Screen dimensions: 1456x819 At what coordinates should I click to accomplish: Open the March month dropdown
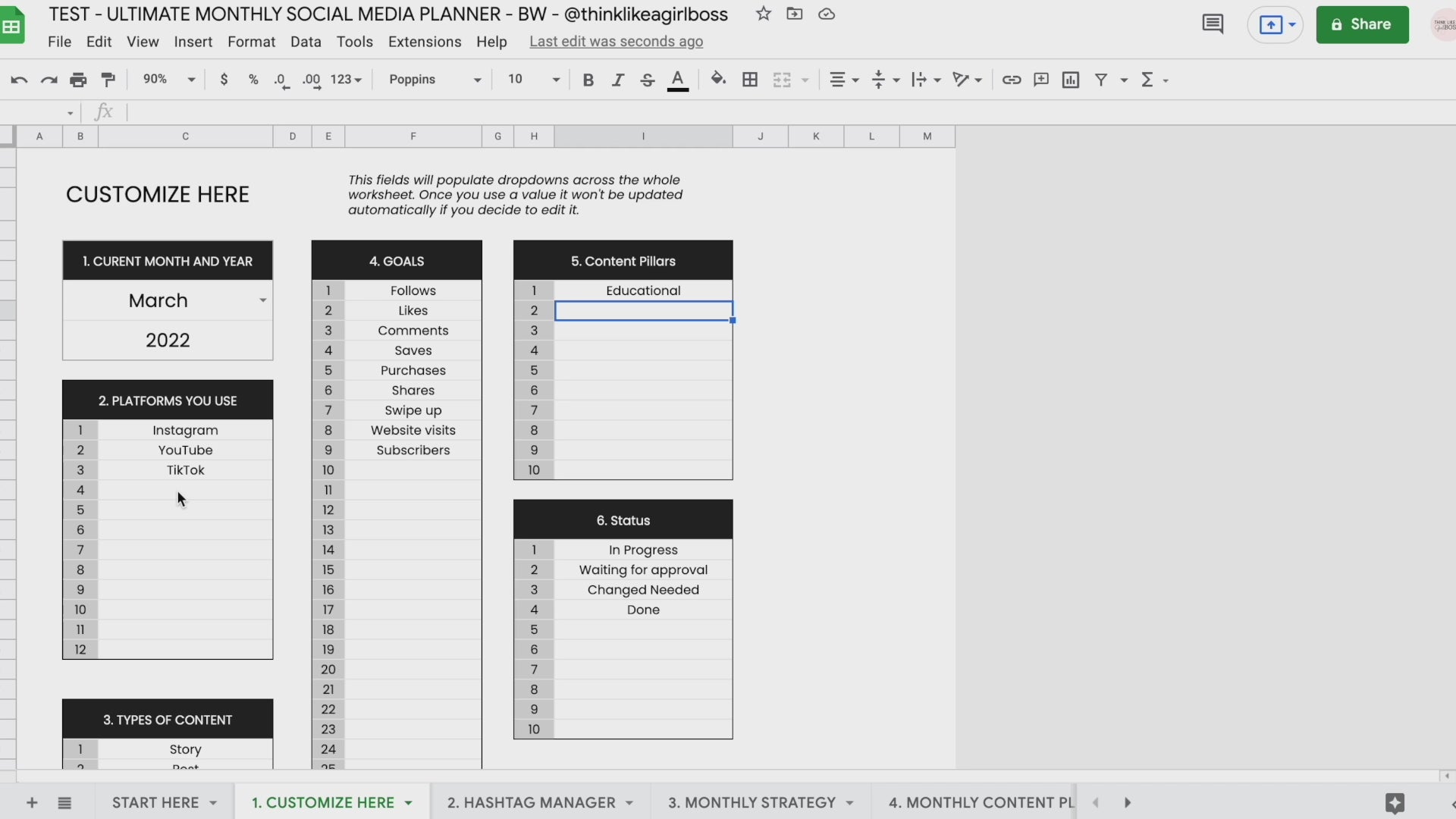pos(262,300)
